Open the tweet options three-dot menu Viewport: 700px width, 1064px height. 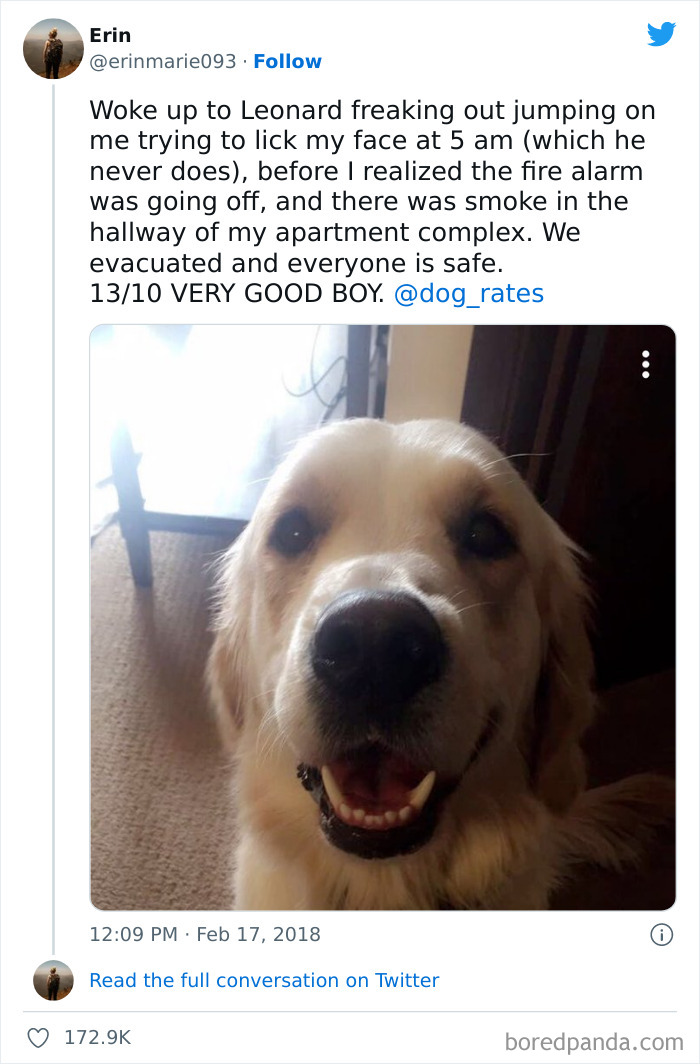click(645, 364)
